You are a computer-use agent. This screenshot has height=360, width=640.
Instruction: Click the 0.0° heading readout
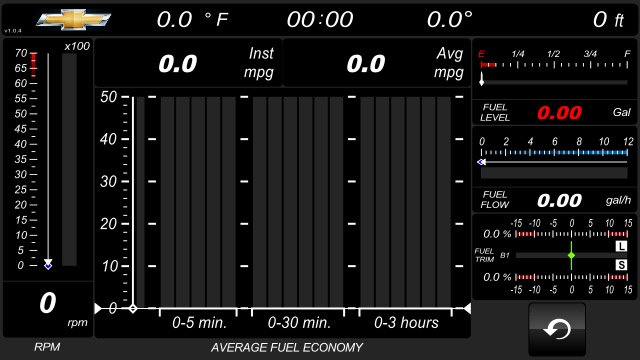tap(450, 20)
